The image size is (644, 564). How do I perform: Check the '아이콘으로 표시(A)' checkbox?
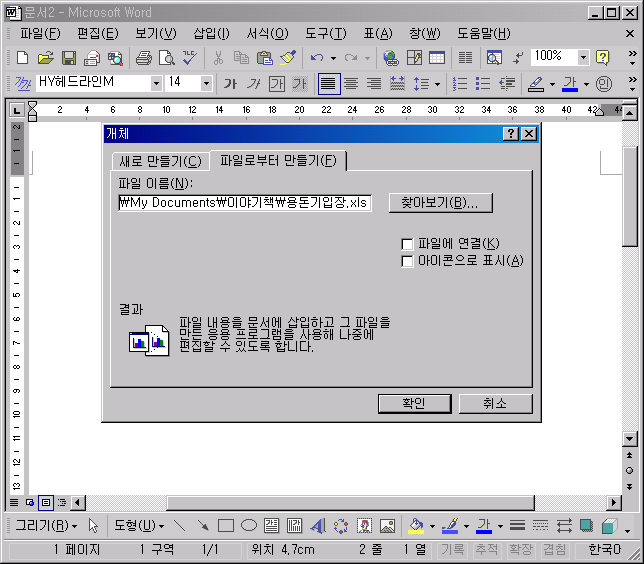(x=407, y=262)
